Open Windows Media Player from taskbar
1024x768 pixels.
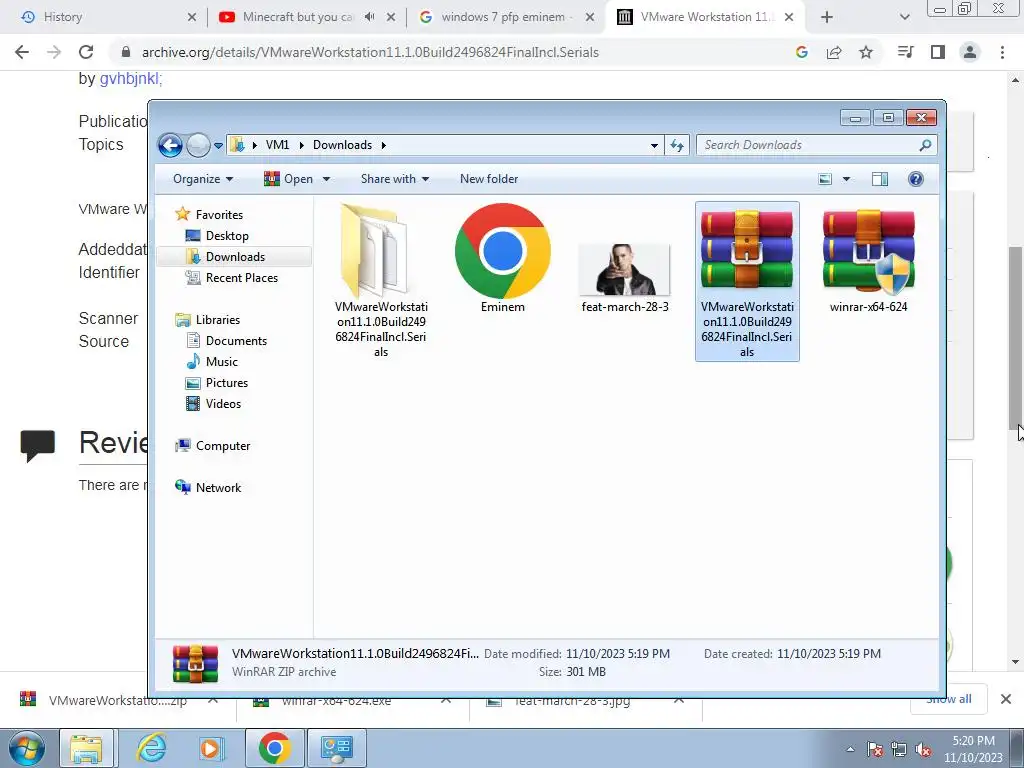[211, 748]
